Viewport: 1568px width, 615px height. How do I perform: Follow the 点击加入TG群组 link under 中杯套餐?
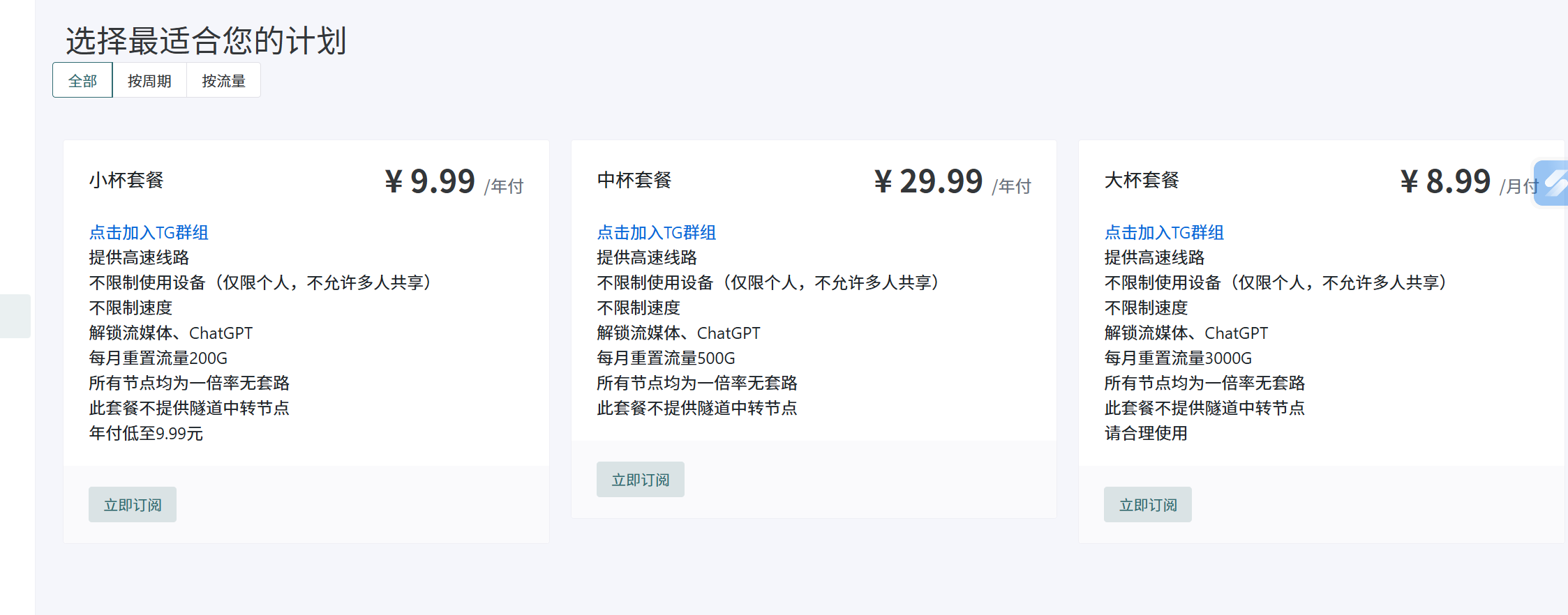pyautogui.click(x=656, y=232)
